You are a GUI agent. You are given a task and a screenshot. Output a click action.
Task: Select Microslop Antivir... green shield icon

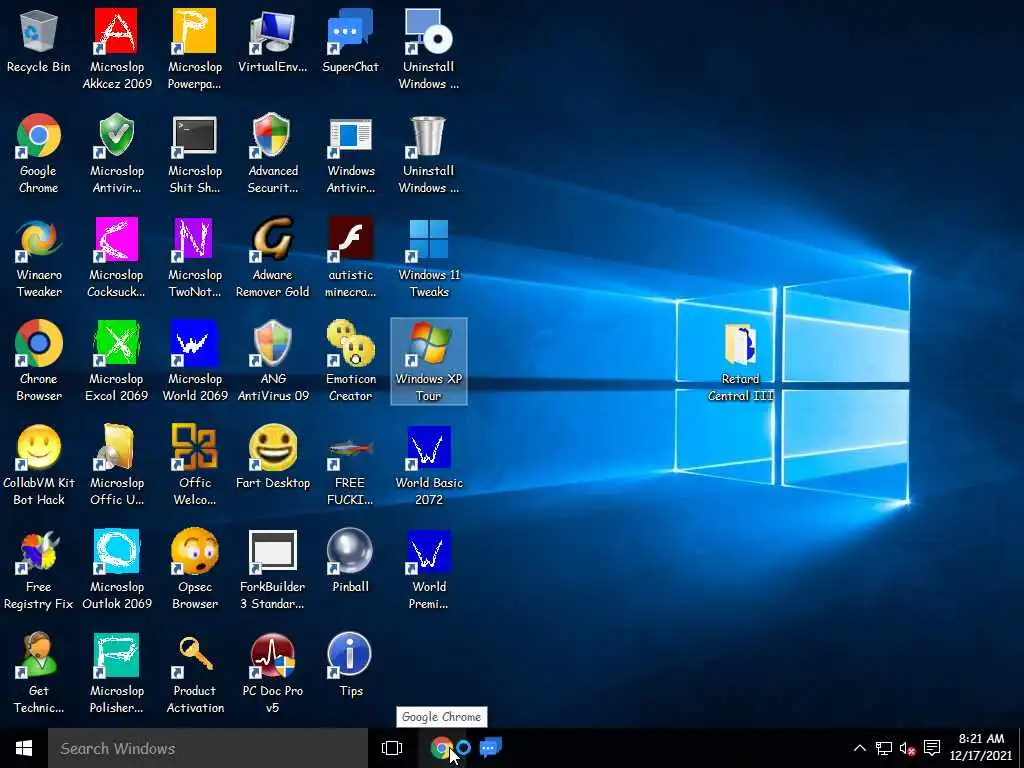117,153
